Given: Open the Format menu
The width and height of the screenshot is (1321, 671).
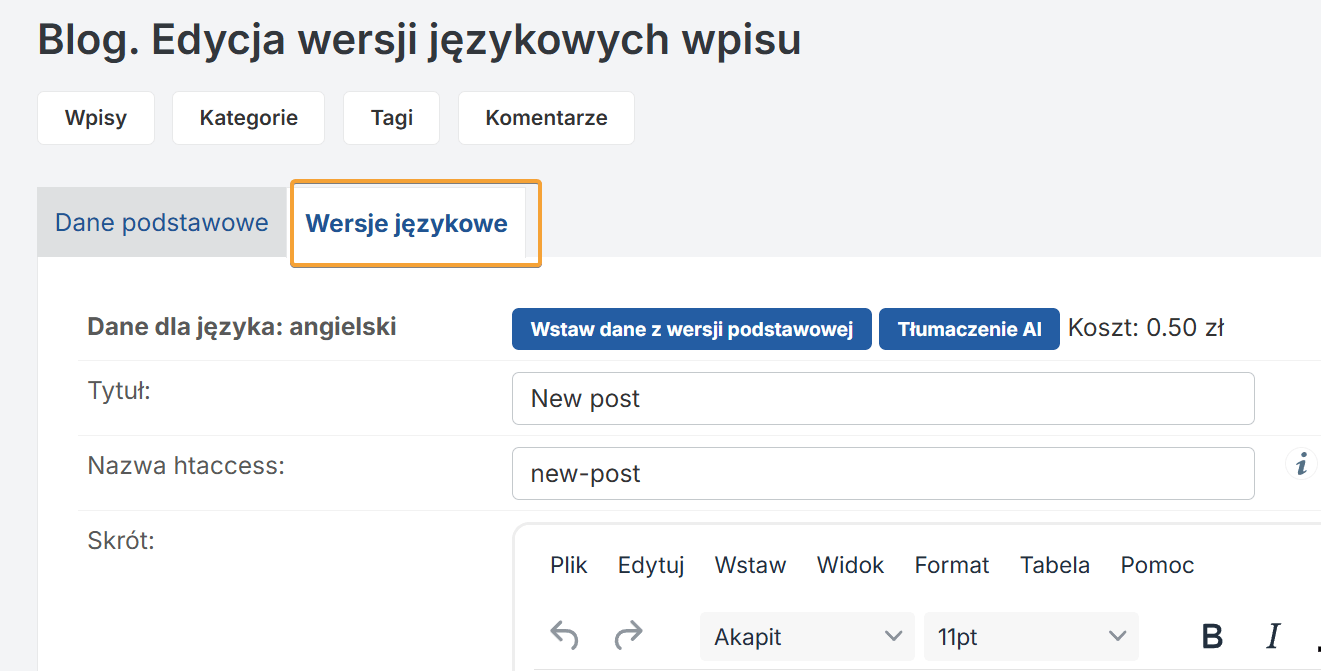Looking at the screenshot, I should (x=951, y=565).
